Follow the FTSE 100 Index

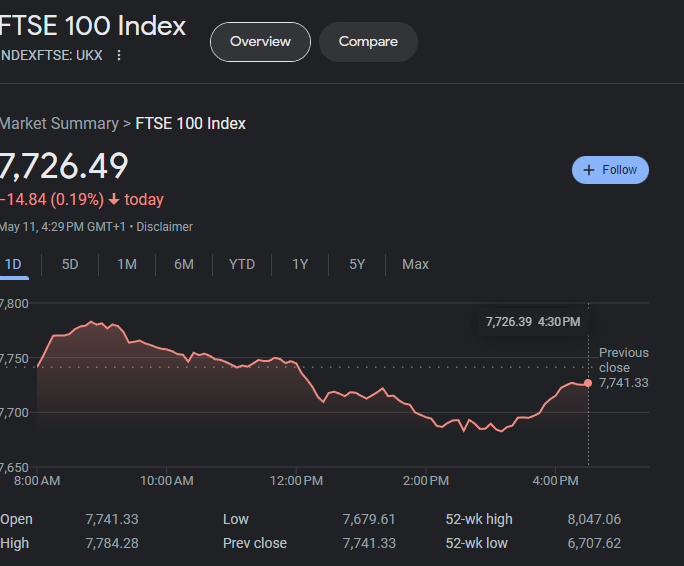610,170
